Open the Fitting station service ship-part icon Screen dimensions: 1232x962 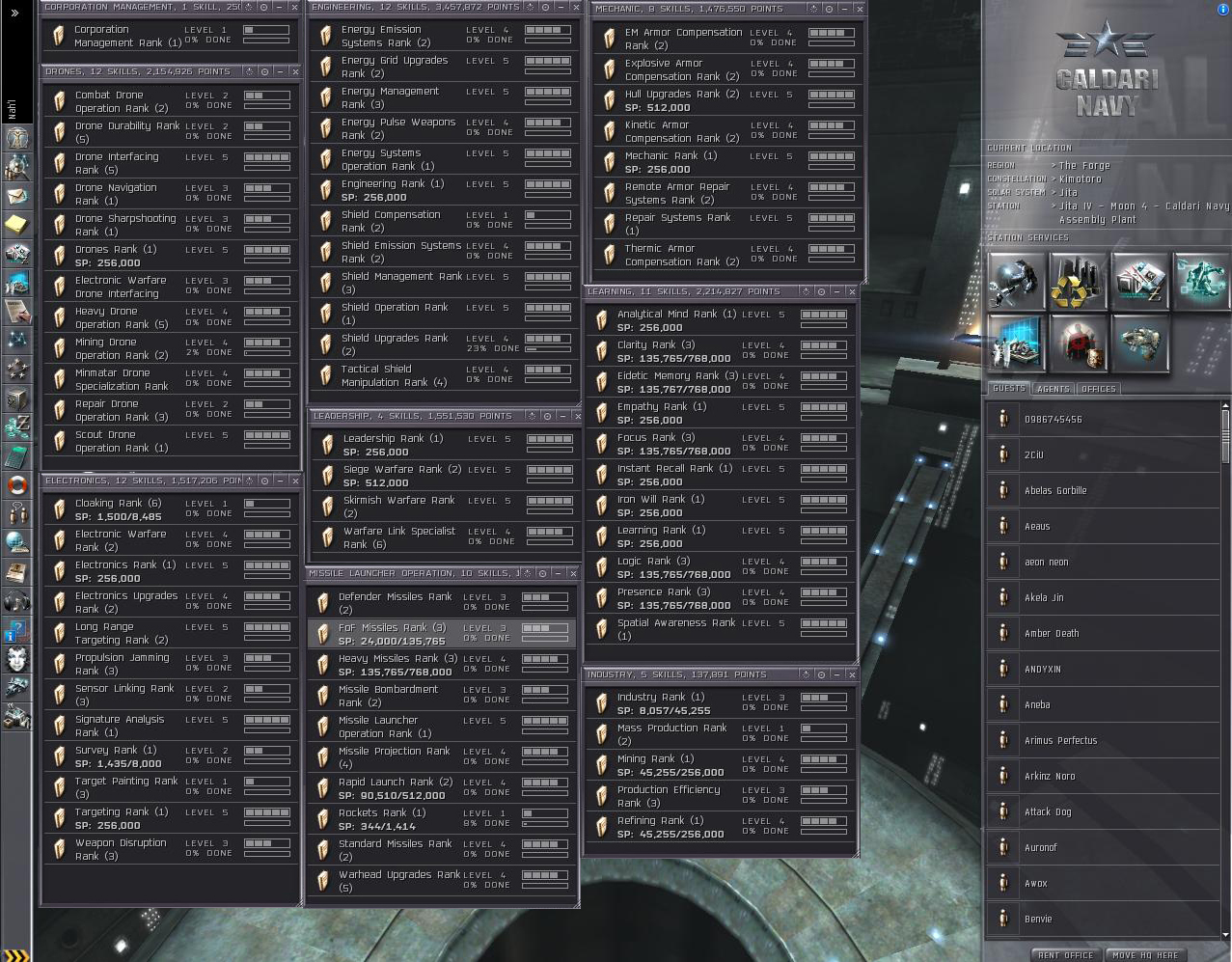(x=1140, y=343)
